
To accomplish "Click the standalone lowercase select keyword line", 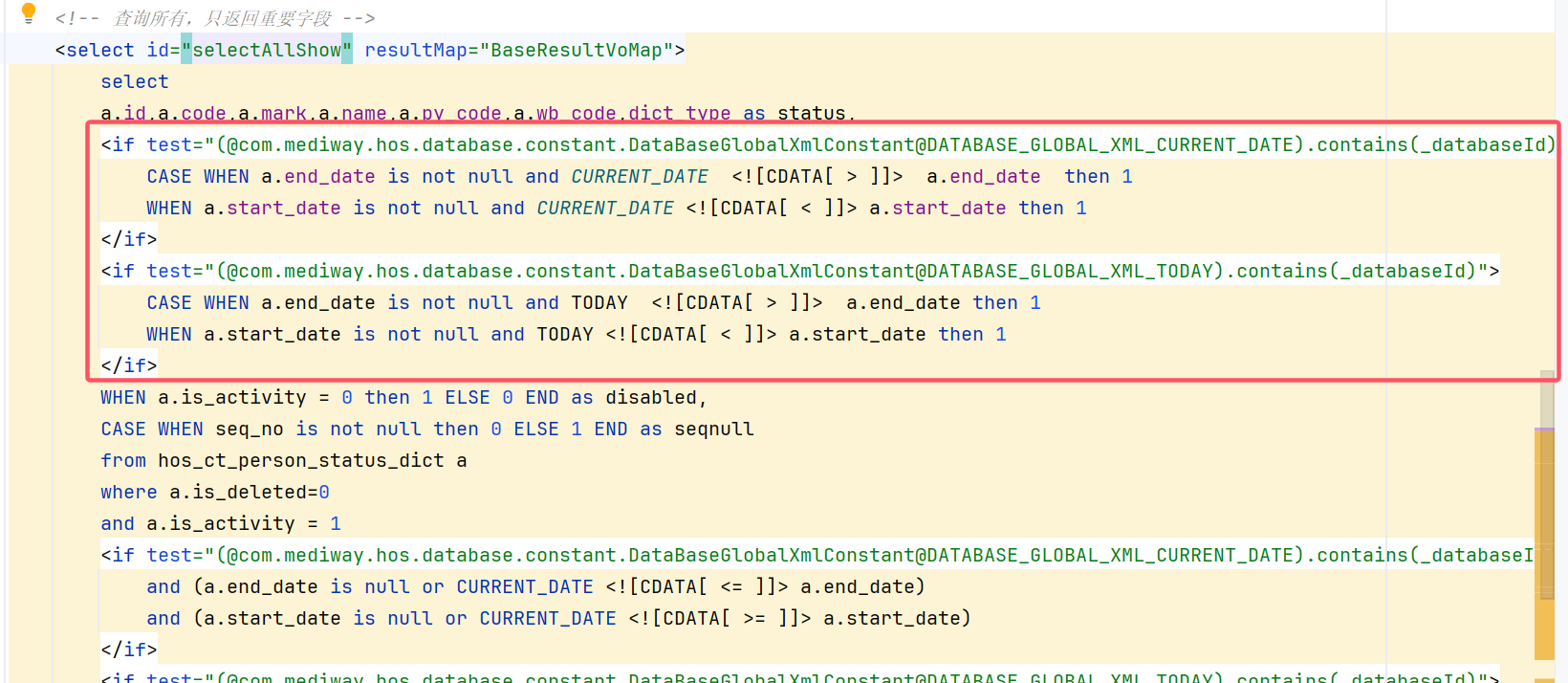I will pyautogui.click(x=134, y=81).
